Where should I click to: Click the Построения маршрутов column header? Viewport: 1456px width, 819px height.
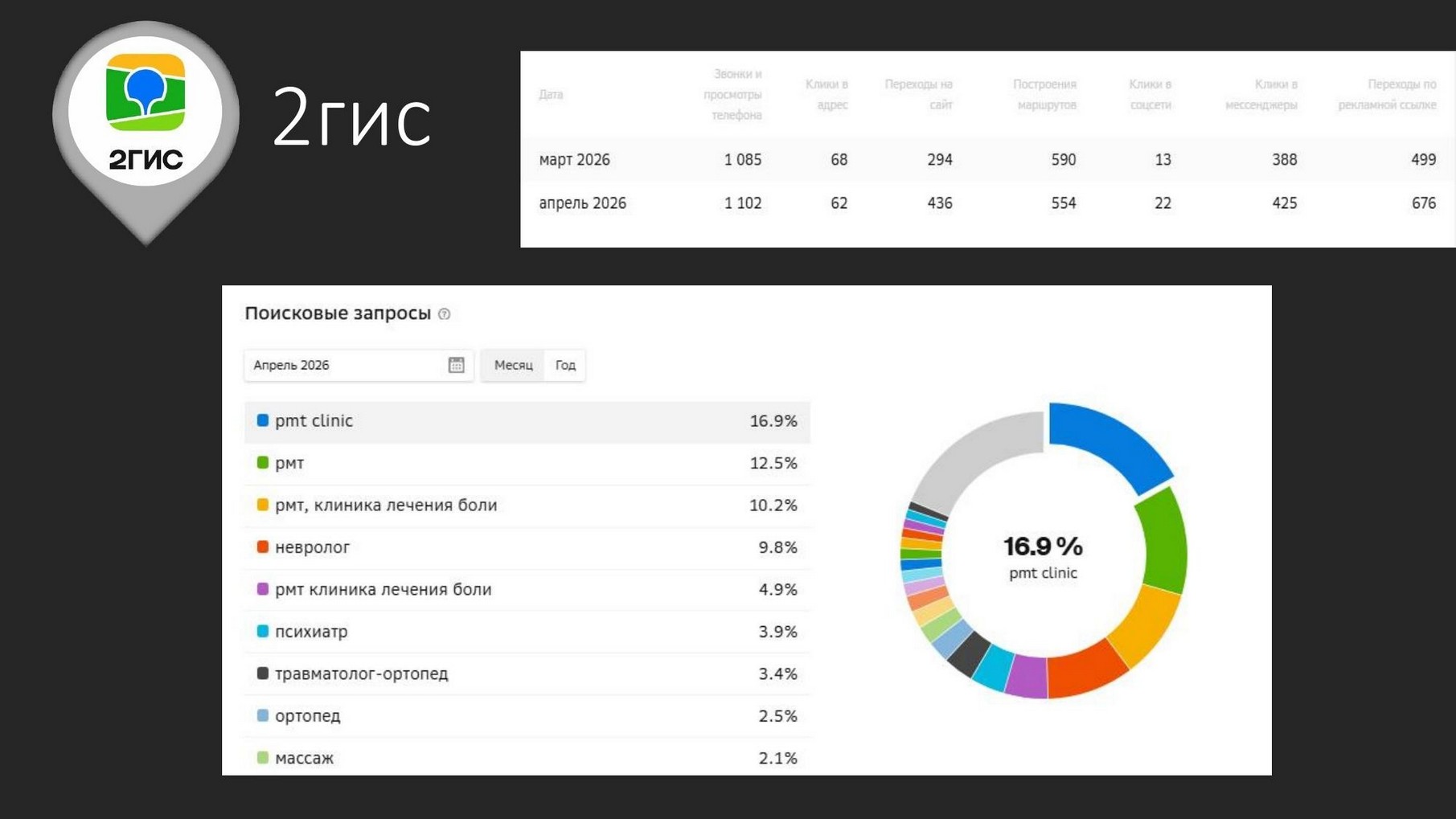pyautogui.click(x=1044, y=95)
